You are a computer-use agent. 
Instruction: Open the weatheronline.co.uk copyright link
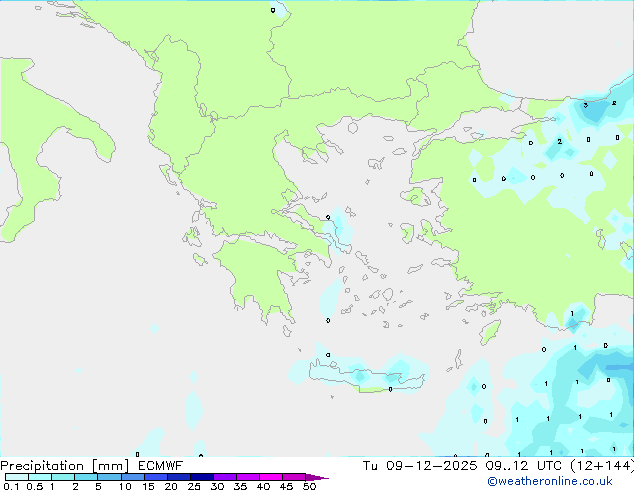[x=550, y=481]
